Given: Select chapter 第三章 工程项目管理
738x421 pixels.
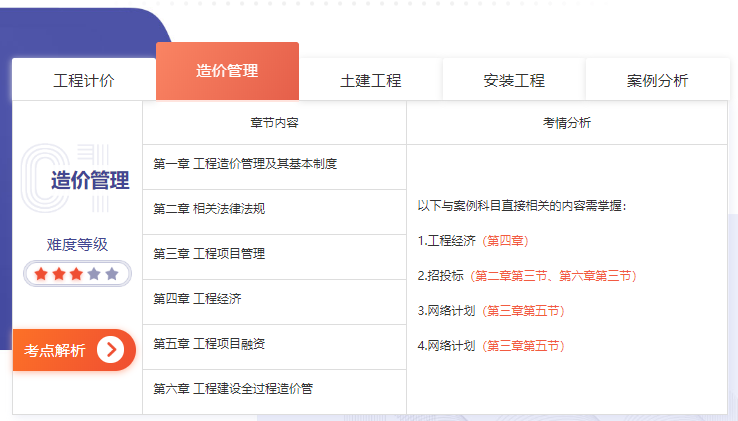Looking at the screenshot, I should [x=209, y=254].
